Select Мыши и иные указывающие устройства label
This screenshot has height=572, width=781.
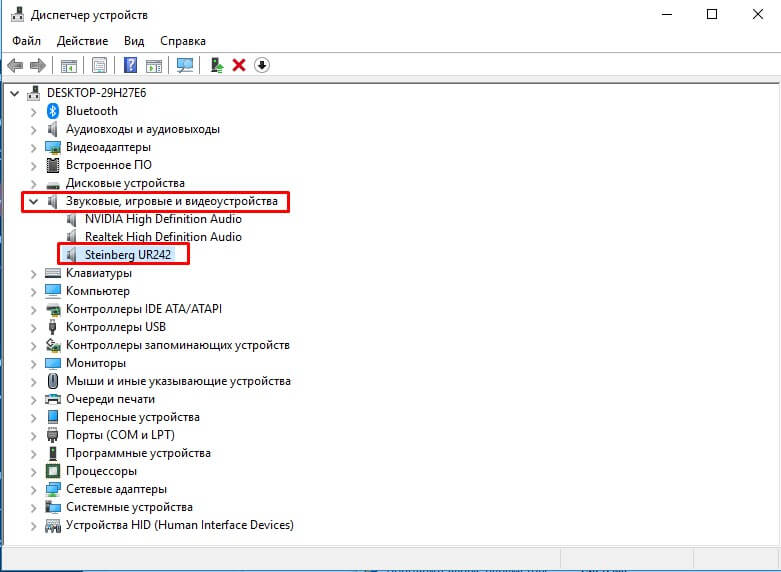(x=178, y=381)
